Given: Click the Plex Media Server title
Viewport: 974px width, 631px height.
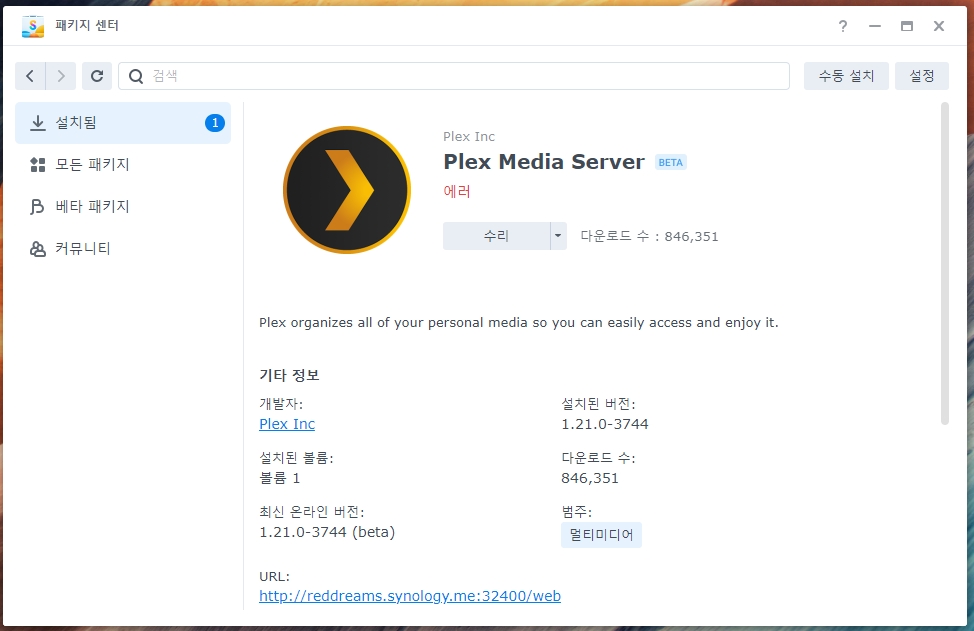Looking at the screenshot, I should [544, 162].
